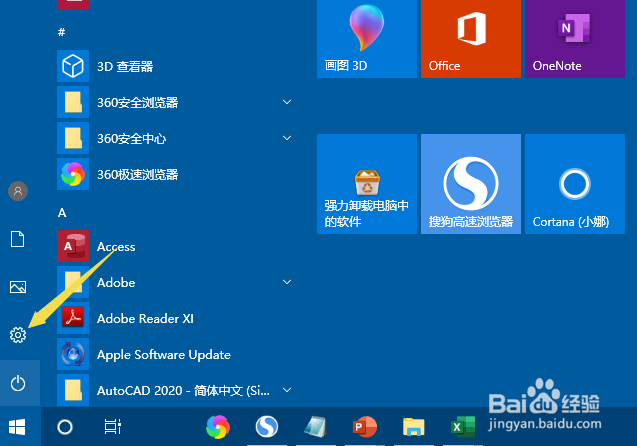Click the Adobe folder icon

(73, 282)
